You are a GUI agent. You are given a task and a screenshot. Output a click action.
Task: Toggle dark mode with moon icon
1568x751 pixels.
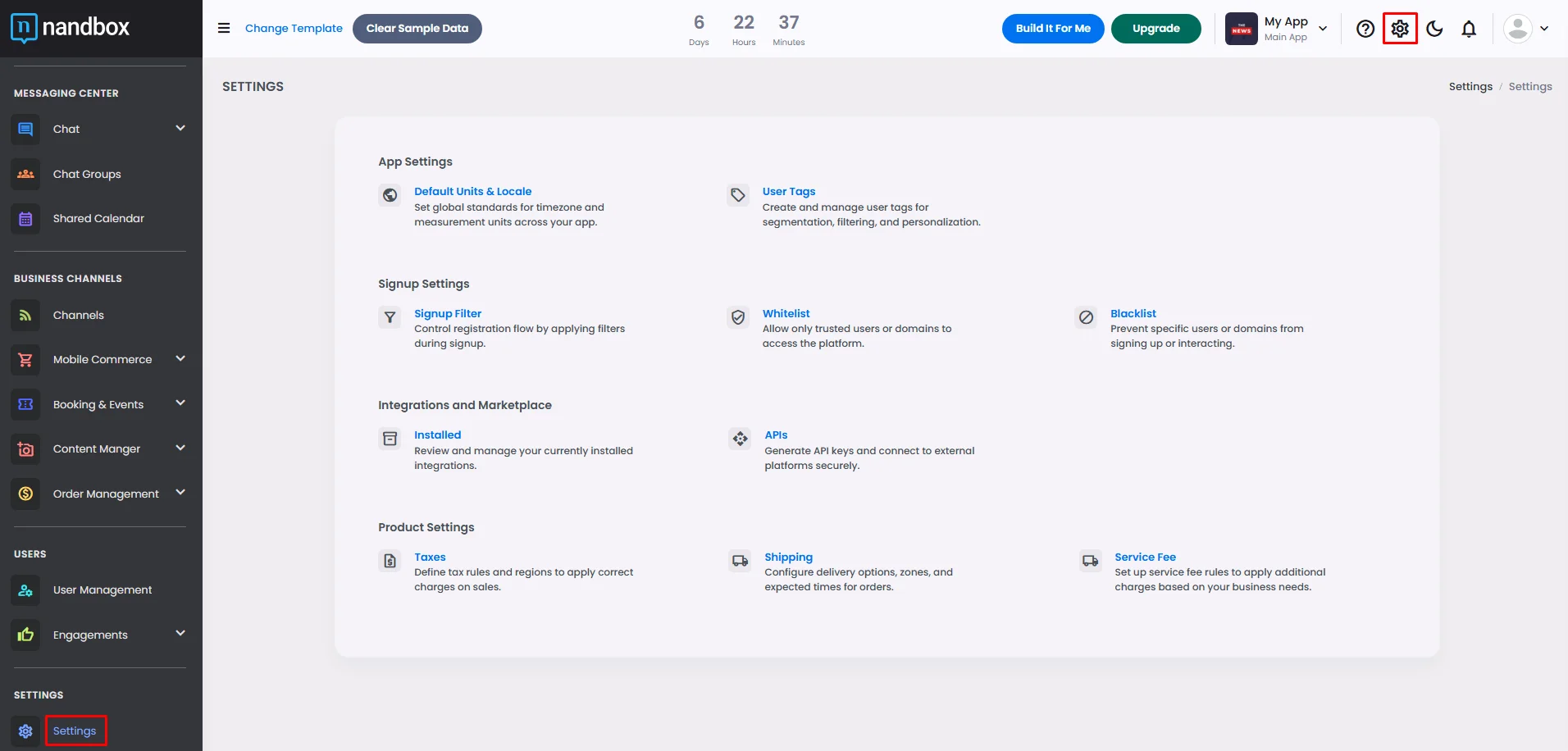1434,29
